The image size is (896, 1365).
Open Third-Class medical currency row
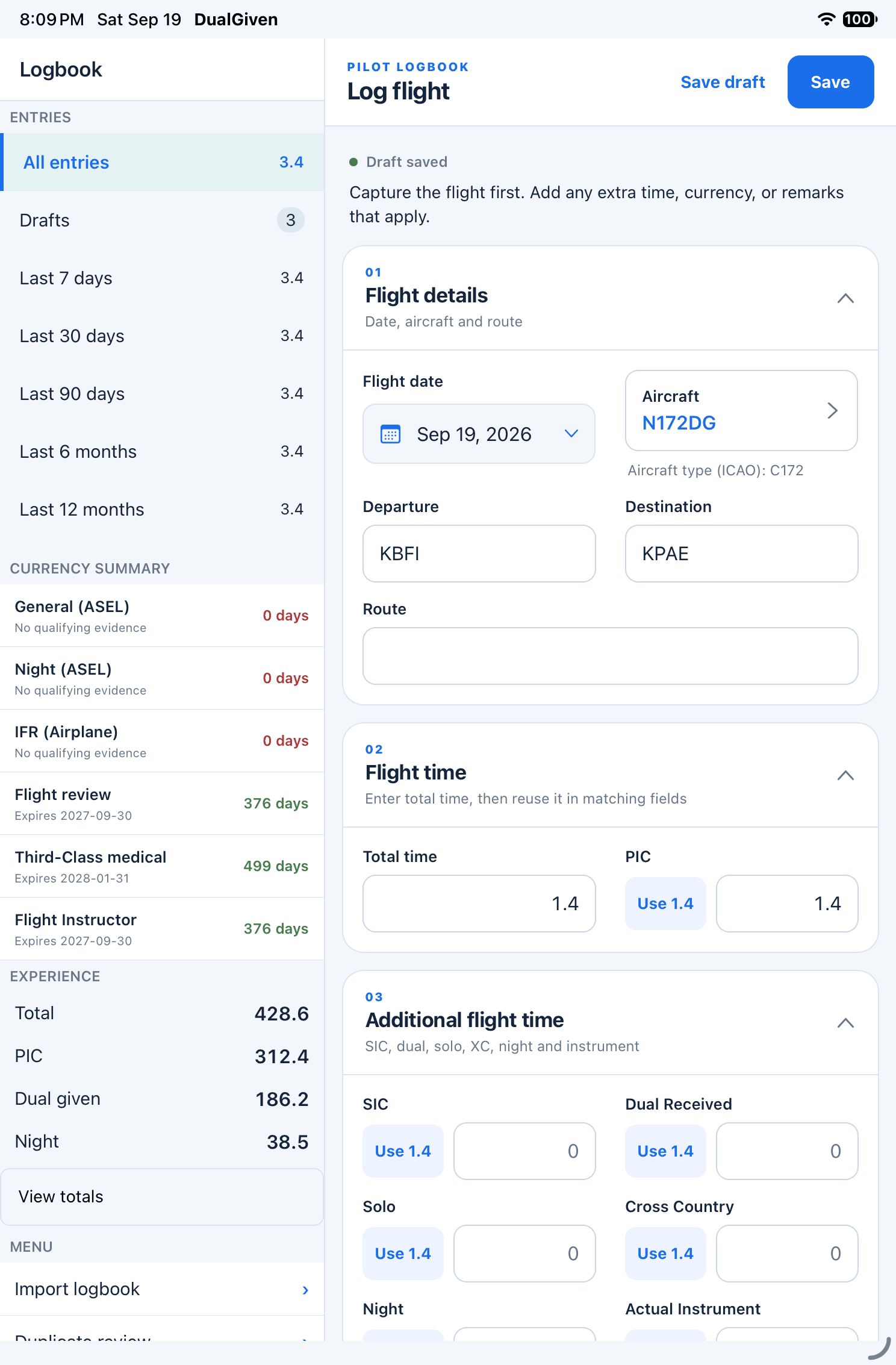click(x=162, y=866)
